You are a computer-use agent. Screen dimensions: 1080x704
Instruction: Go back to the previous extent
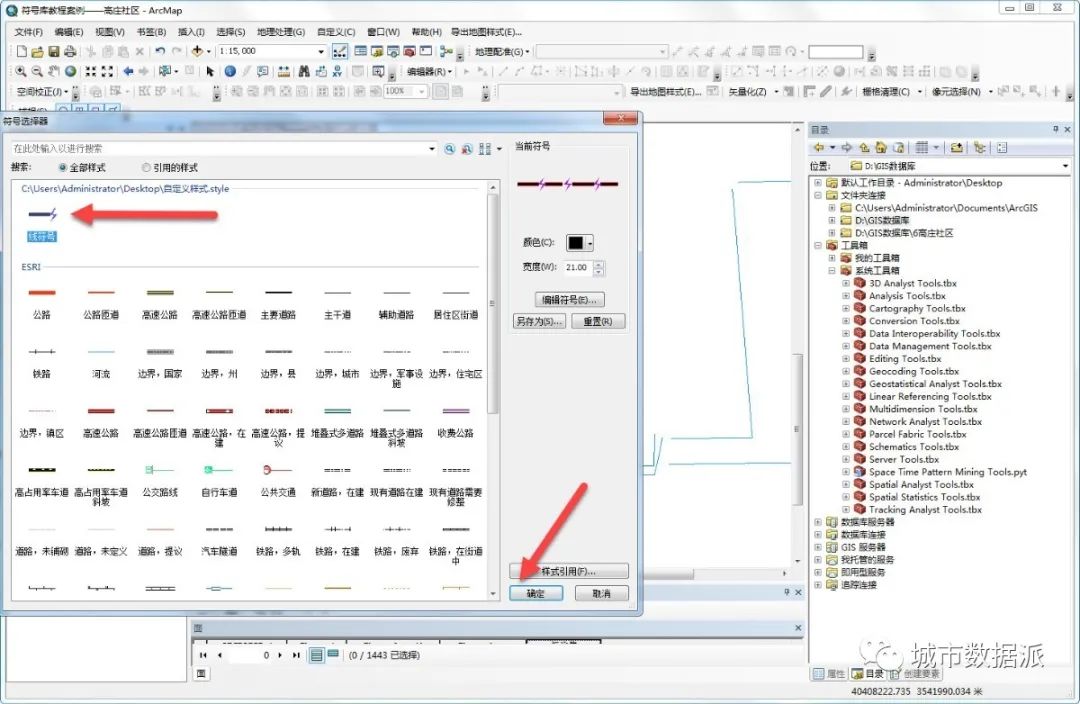(x=128, y=71)
